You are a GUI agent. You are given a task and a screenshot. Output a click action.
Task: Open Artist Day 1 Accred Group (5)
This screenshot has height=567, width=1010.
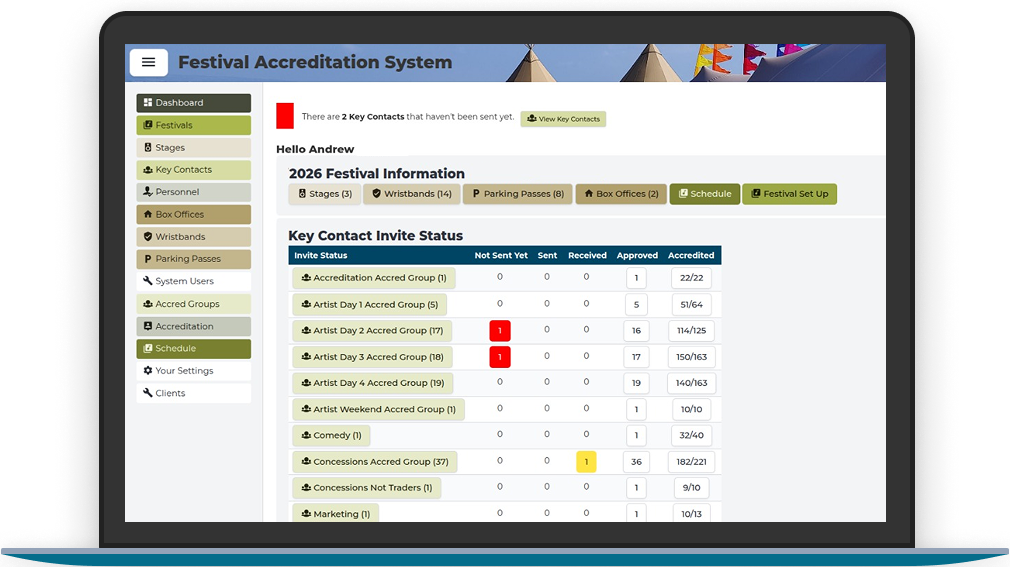coord(370,305)
